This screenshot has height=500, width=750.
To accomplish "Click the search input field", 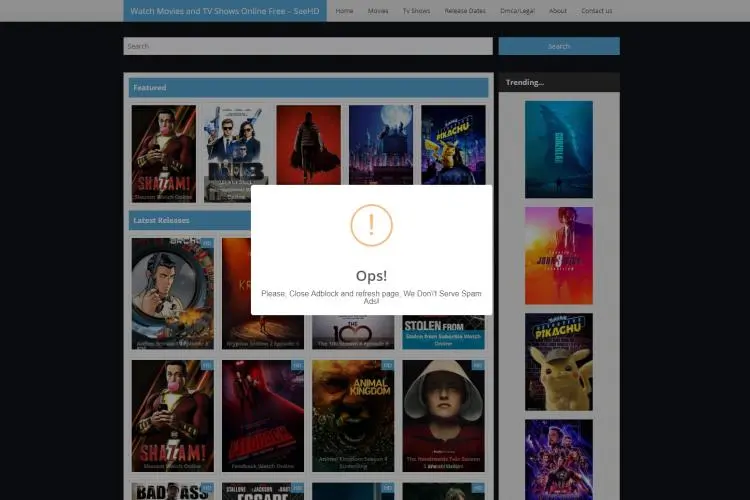I will pyautogui.click(x=308, y=46).
